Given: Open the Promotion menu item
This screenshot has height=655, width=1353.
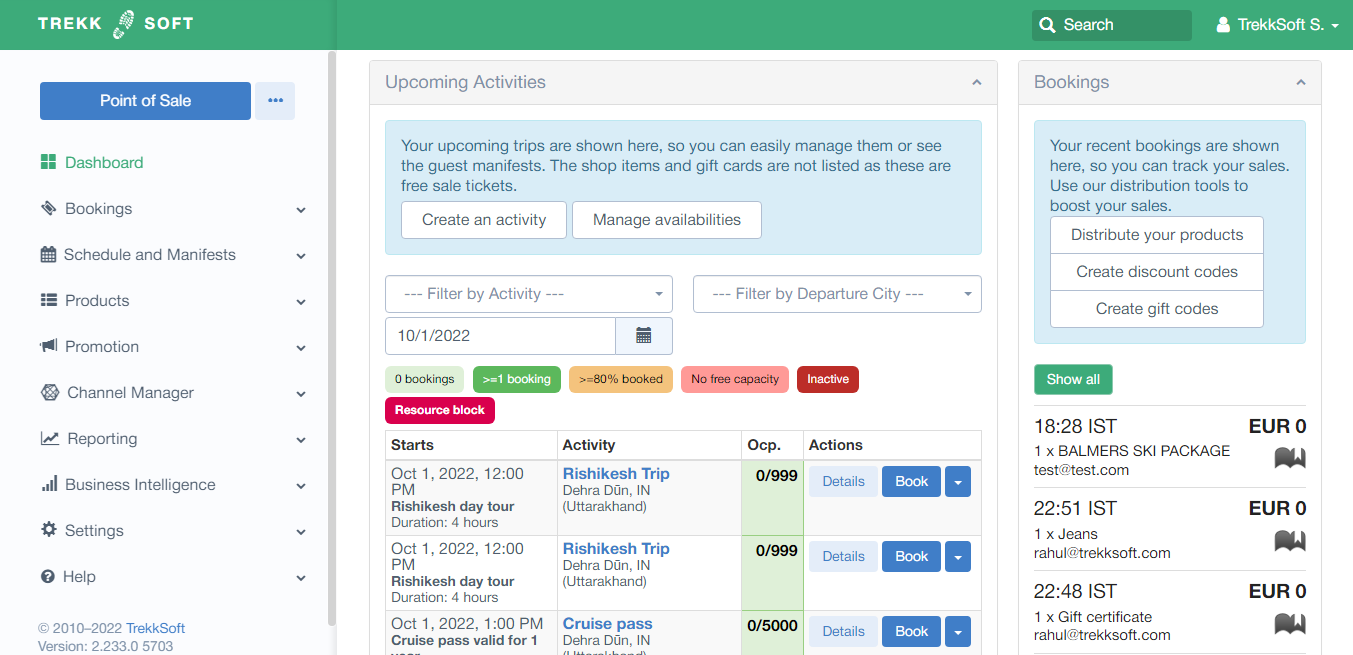Looking at the screenshot, I should (102, 346).
